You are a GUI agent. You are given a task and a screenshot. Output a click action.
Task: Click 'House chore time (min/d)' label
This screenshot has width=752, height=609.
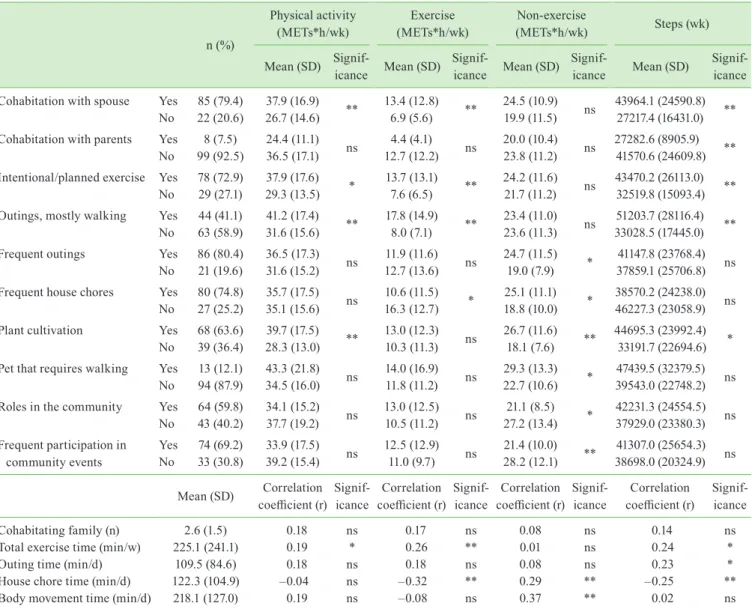(65, 582)
